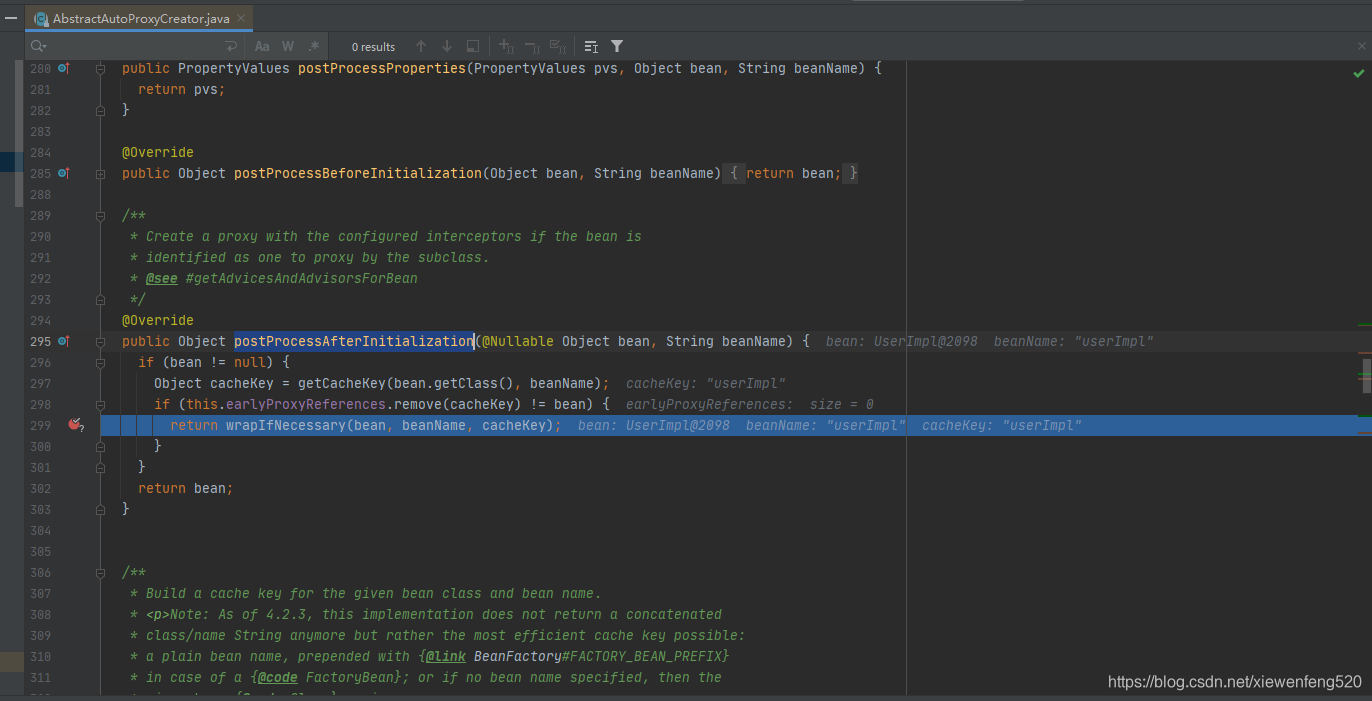Click the green inspection checkmark
This screenshot has height=701, width=1372.
click(1359, 73)
